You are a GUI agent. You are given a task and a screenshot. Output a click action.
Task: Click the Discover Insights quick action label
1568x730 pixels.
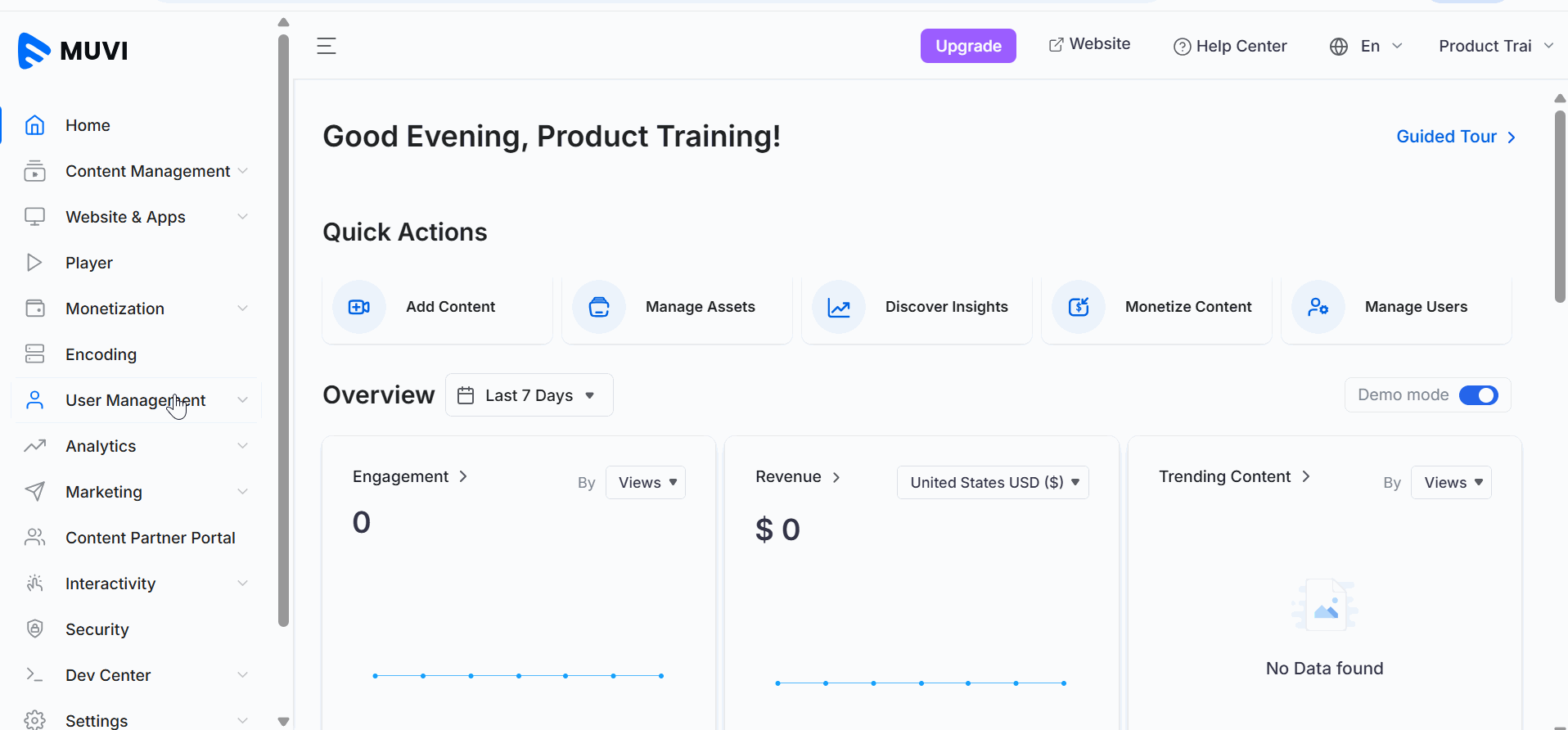pyautogui.click(x=947, y=307)
